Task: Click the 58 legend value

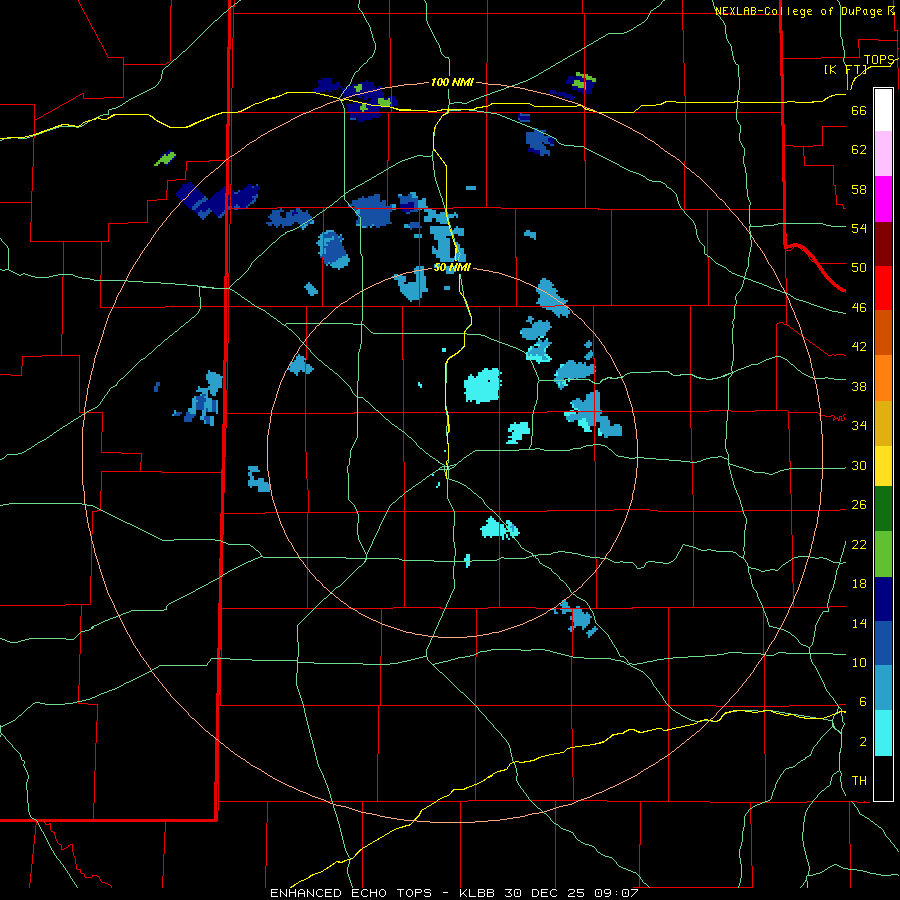Action: (859, 189)
